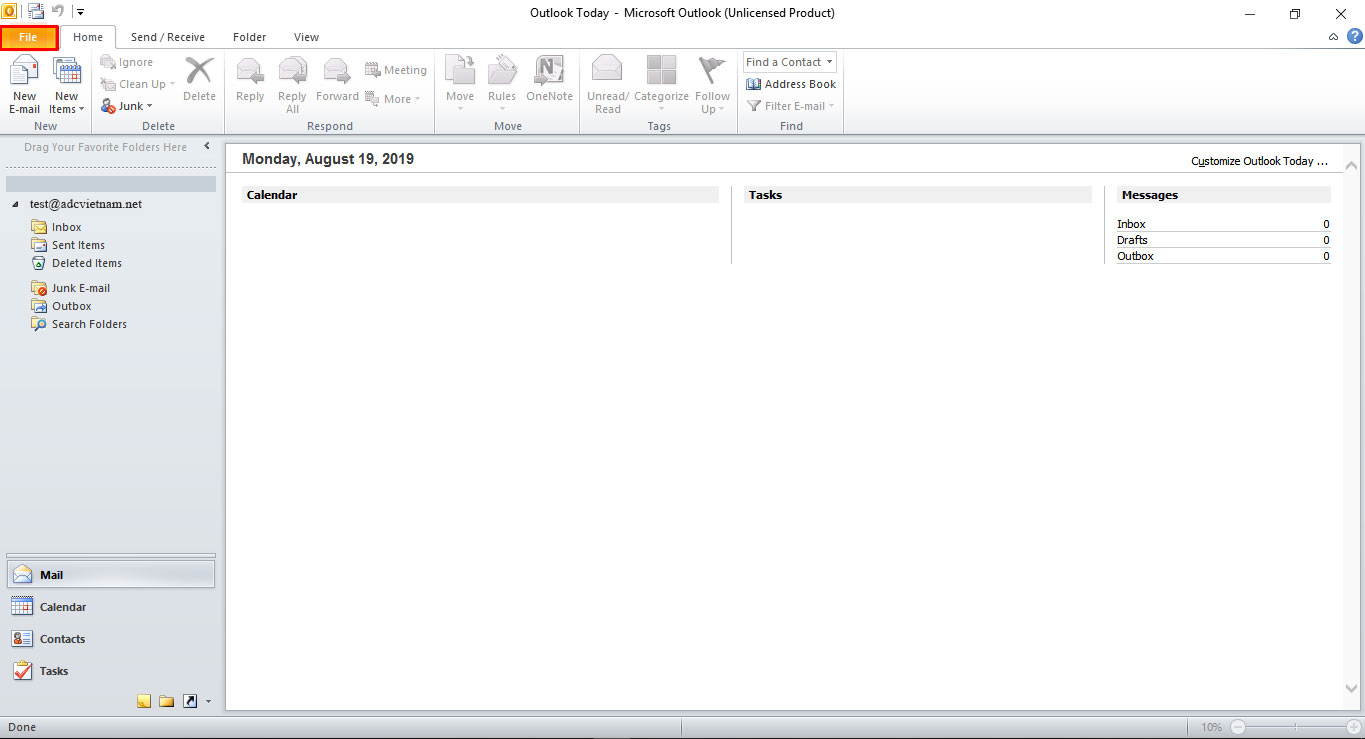
Task: Open the Follow Up flag menu
Action: click(713, 85)
